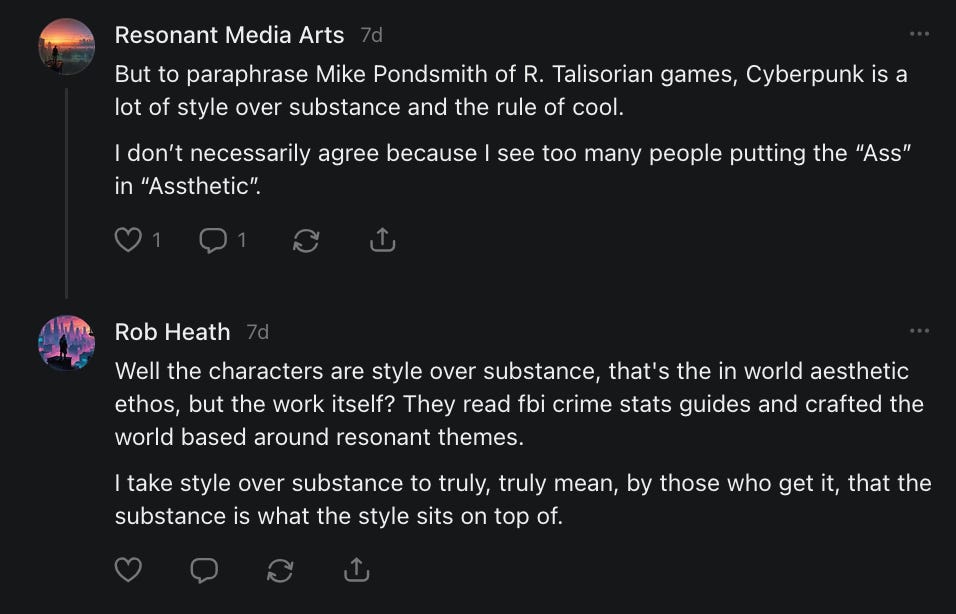Screen dimensions: 956x614
Task: Open the 7d timestamp next to Rob Heath
Action: pyautogui.click(x=257, y=331)
